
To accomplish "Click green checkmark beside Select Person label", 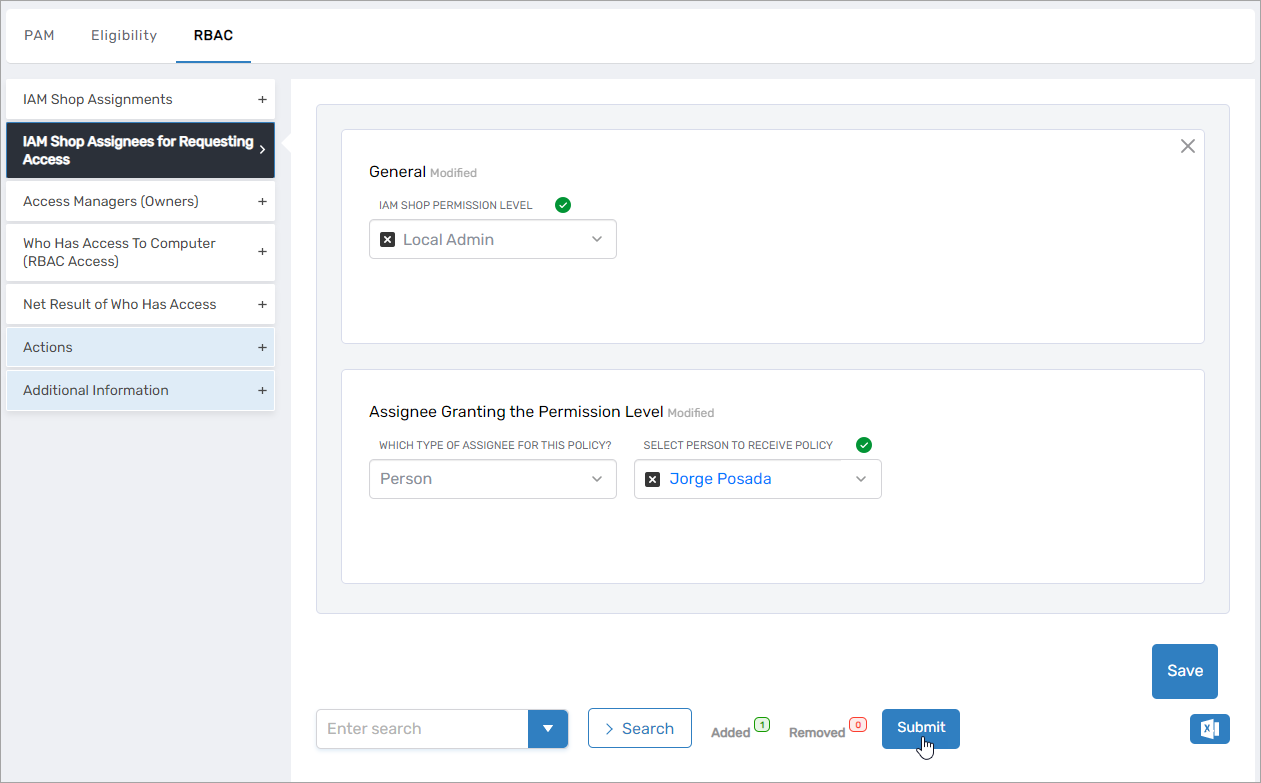I will click(x=864, y=445).
